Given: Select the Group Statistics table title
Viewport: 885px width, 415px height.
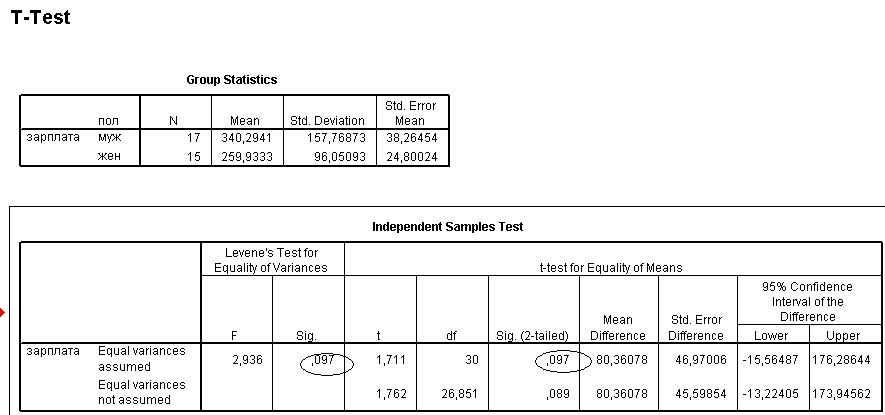Looking at the screenshot, I should [232, 79].
